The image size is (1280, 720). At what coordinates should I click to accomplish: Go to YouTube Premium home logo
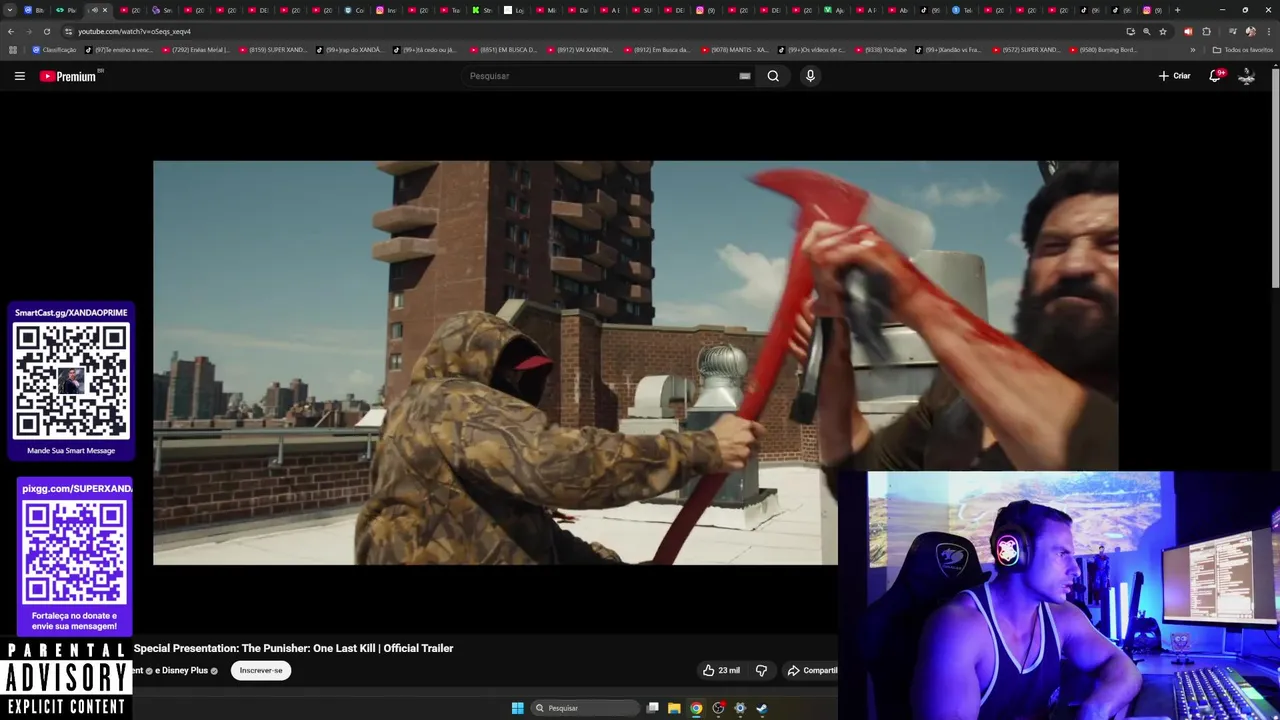(x=68, y=76)
